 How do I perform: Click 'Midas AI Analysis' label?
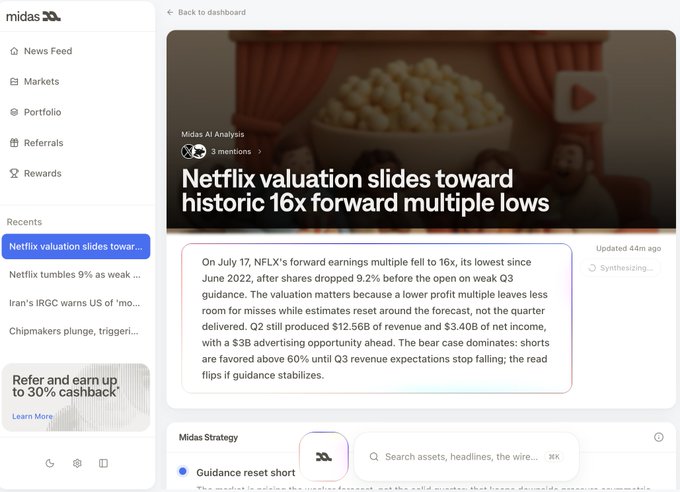tap(212, 134)
